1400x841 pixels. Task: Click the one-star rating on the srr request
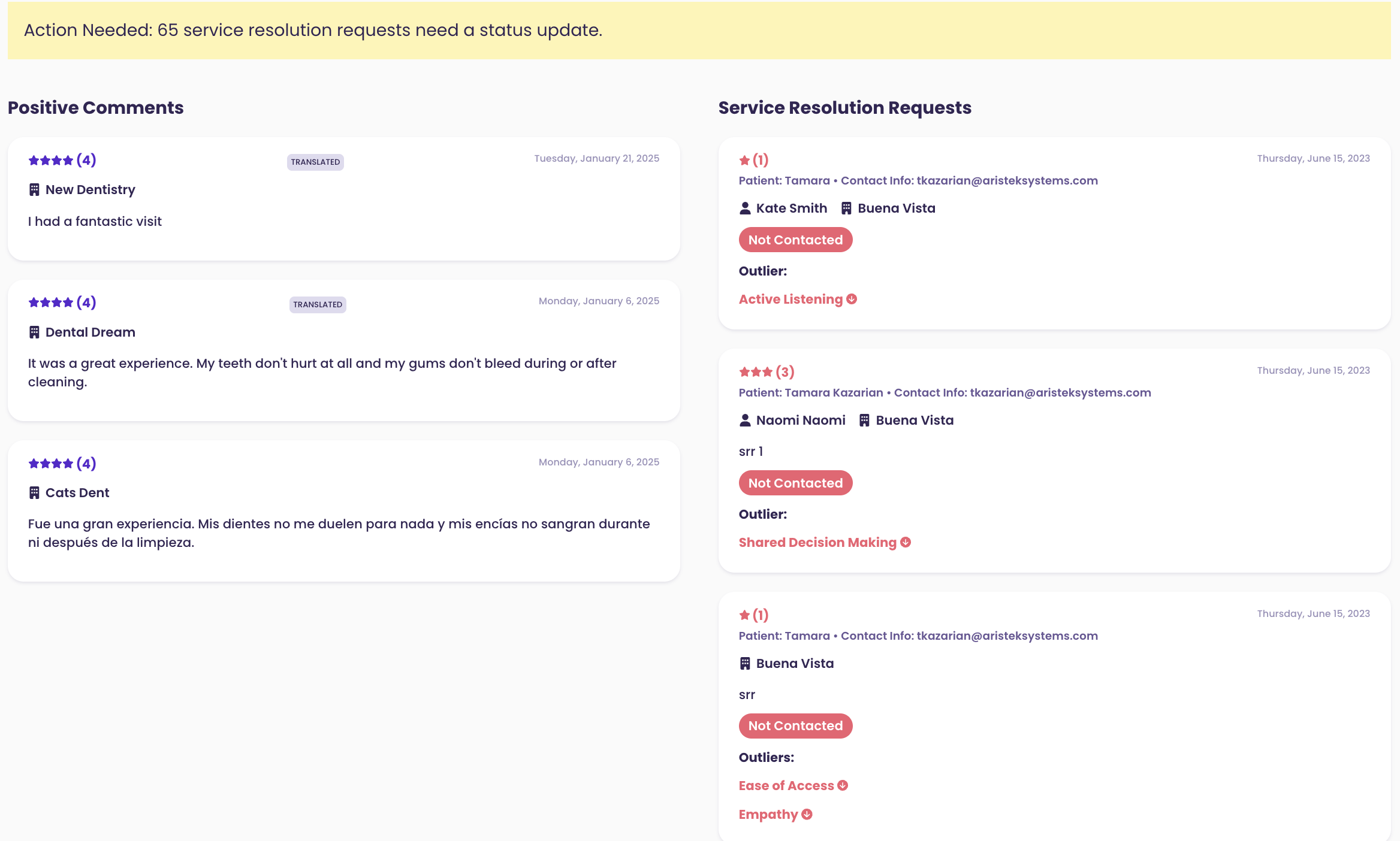point(754,615)
